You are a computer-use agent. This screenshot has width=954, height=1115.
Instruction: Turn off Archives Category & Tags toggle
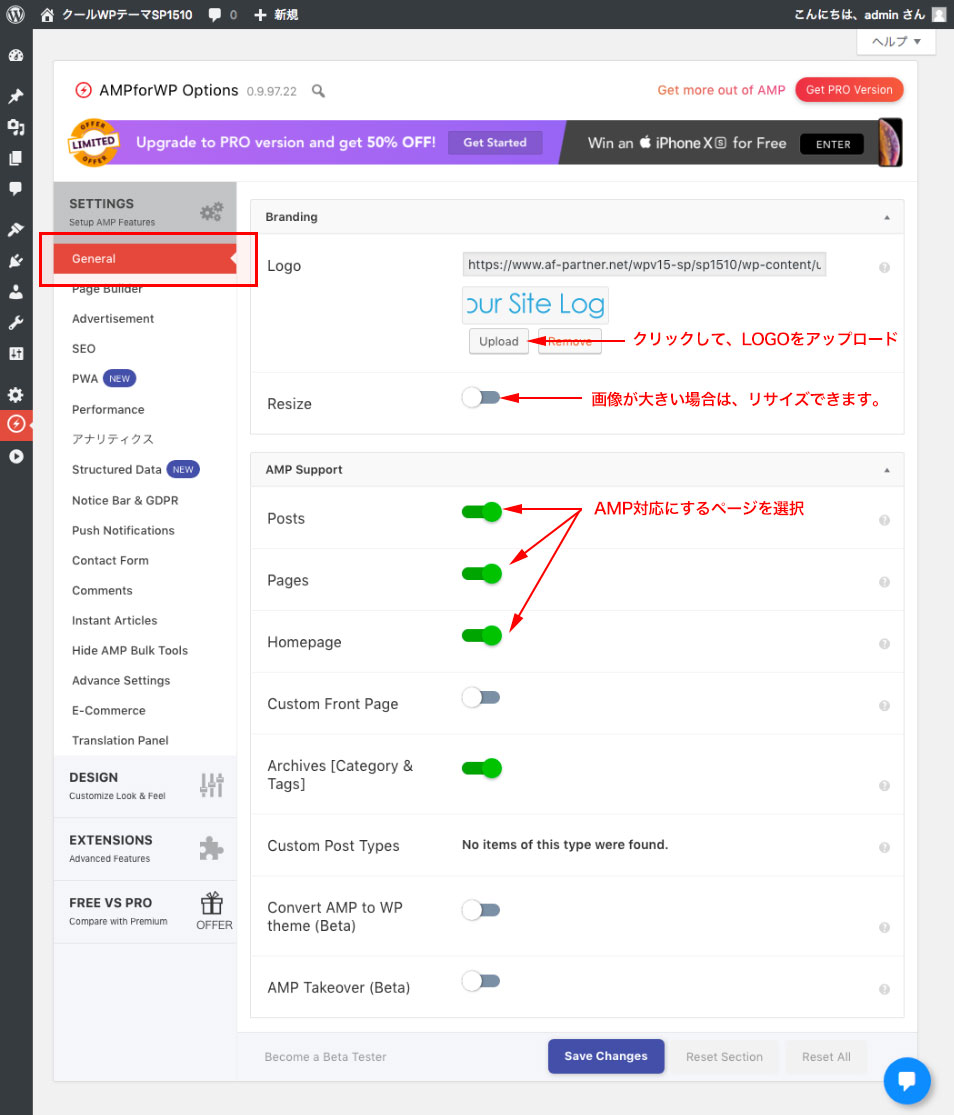point(482,768)
